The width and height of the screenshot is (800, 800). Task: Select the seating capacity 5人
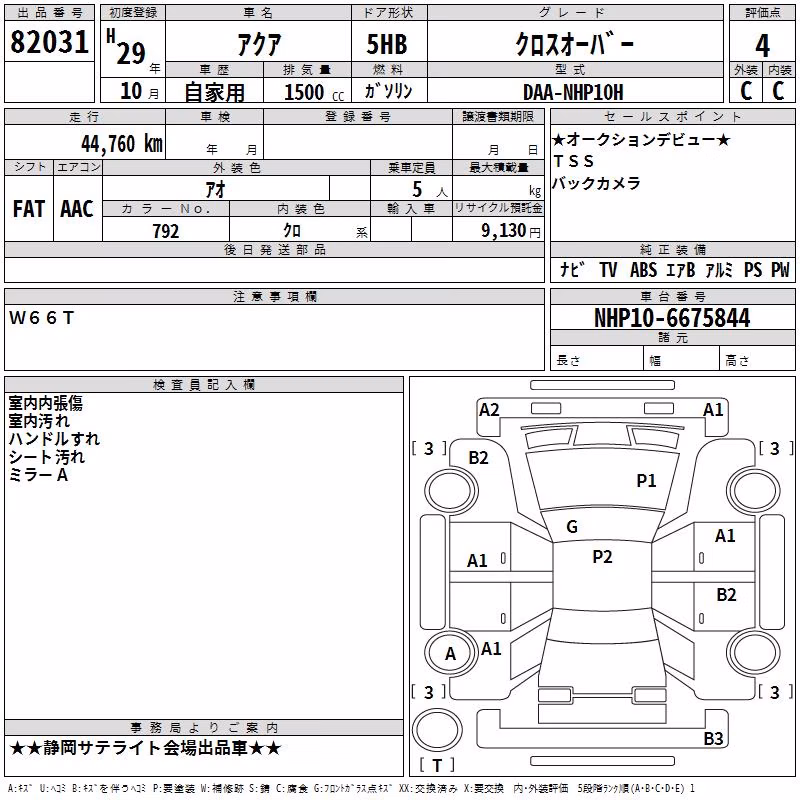(429, 189)
